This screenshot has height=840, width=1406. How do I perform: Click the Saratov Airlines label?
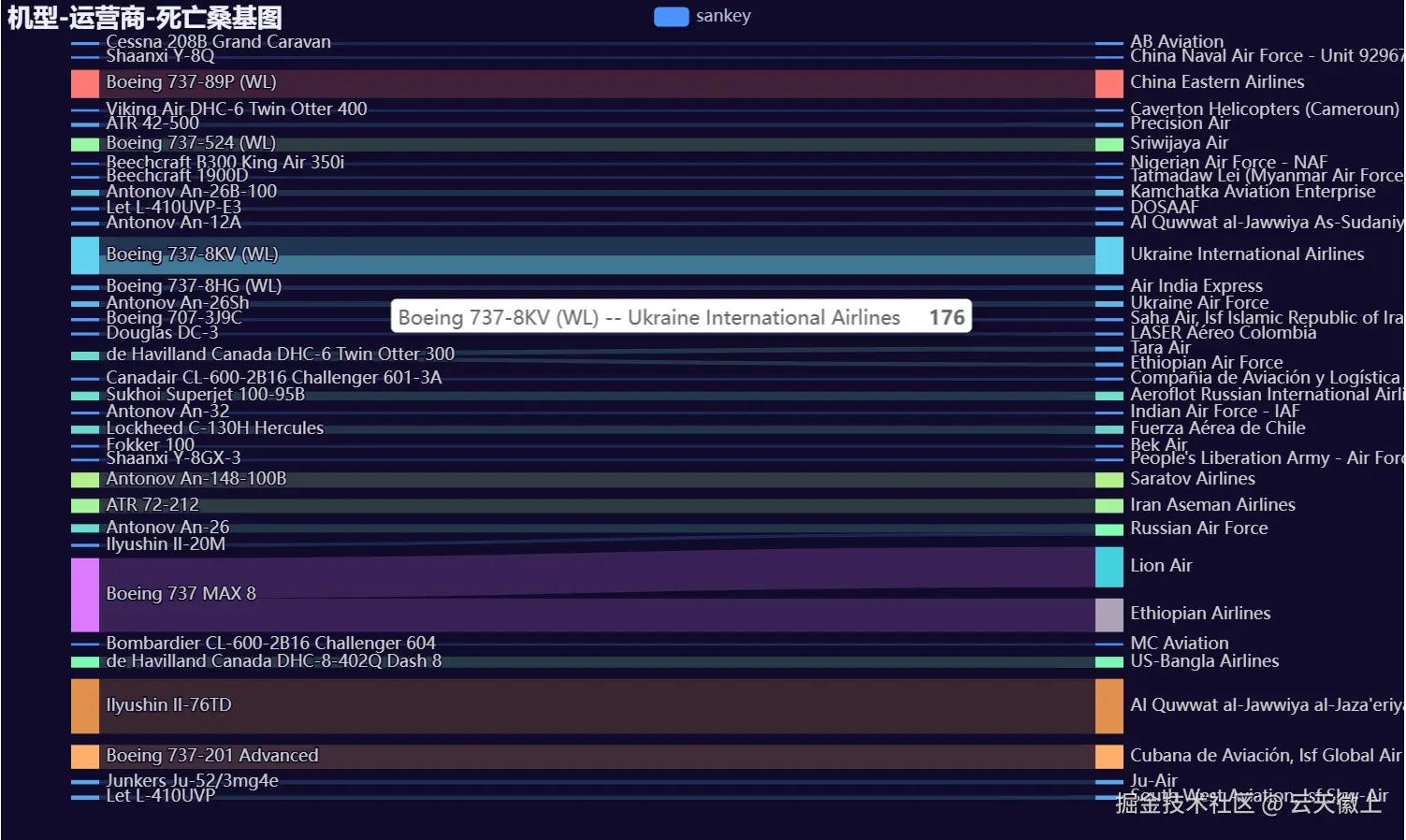coord(1193,479)
